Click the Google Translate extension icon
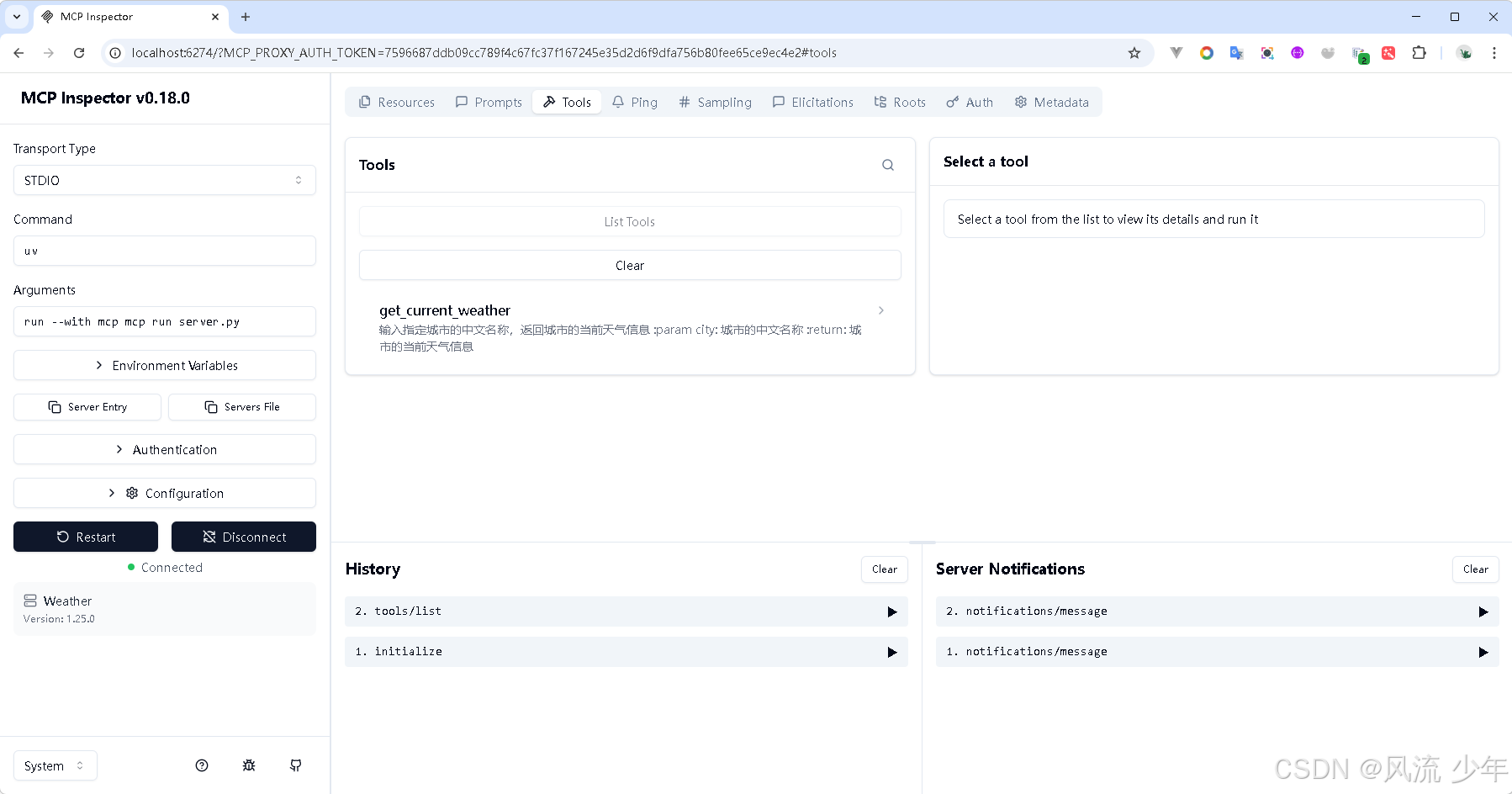The image size is (1512, 794). click(x=1237, y=53)
